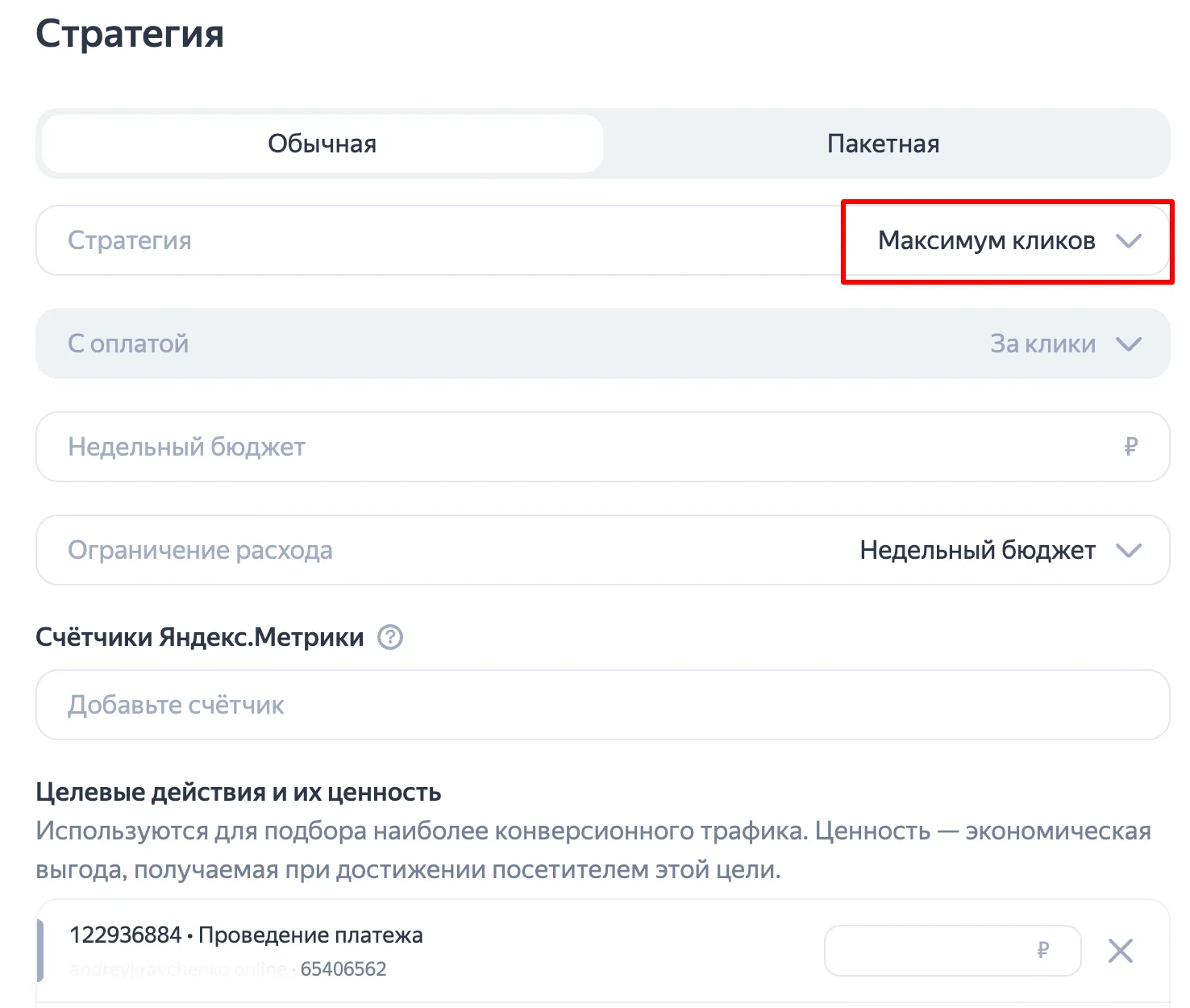Click the Счётчики Яндекс.Метрики heading text
Viewport: 1190px width, 1008px height.
tap(200, 637)
